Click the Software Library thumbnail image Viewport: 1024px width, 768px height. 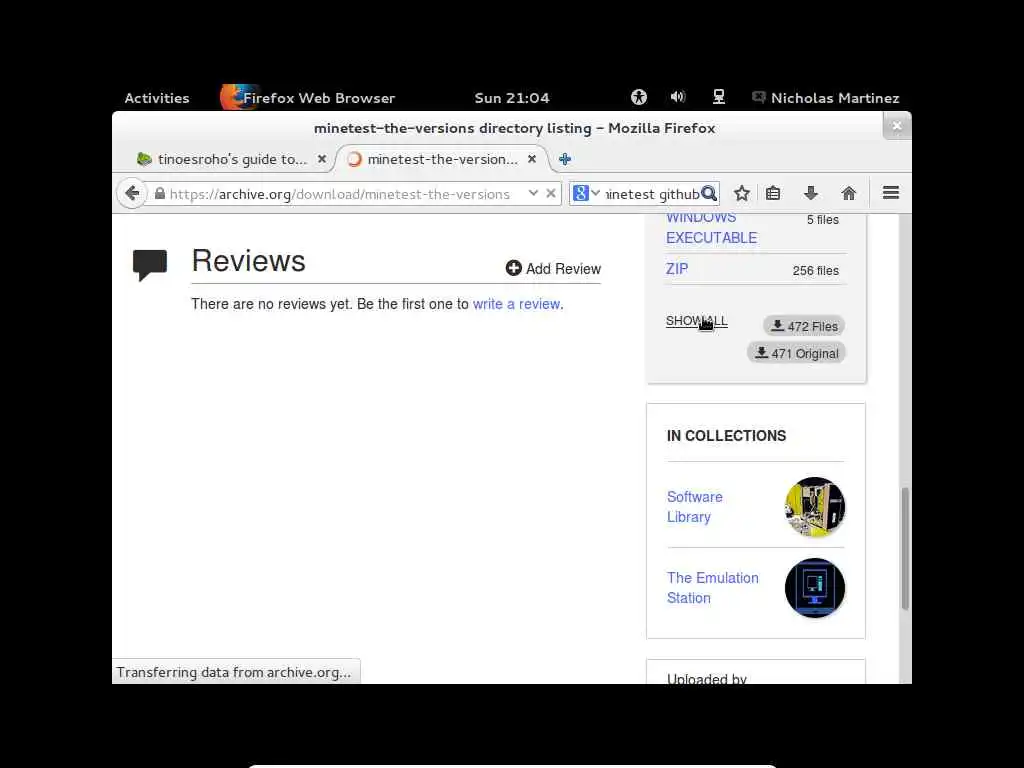pos(814,507)
